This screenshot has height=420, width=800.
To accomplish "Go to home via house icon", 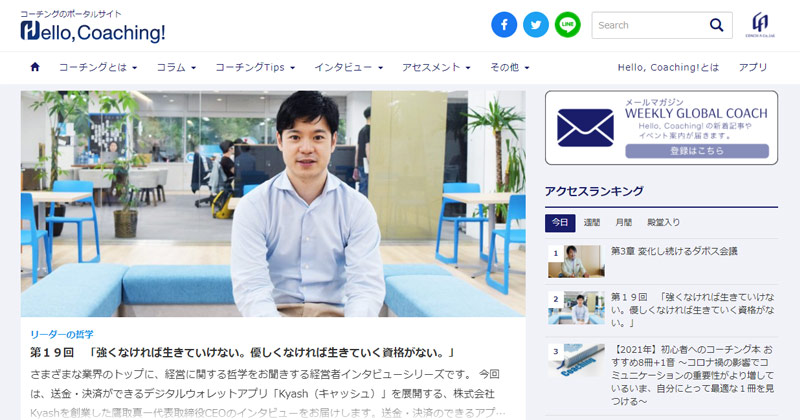I will [x=35, y=67].
